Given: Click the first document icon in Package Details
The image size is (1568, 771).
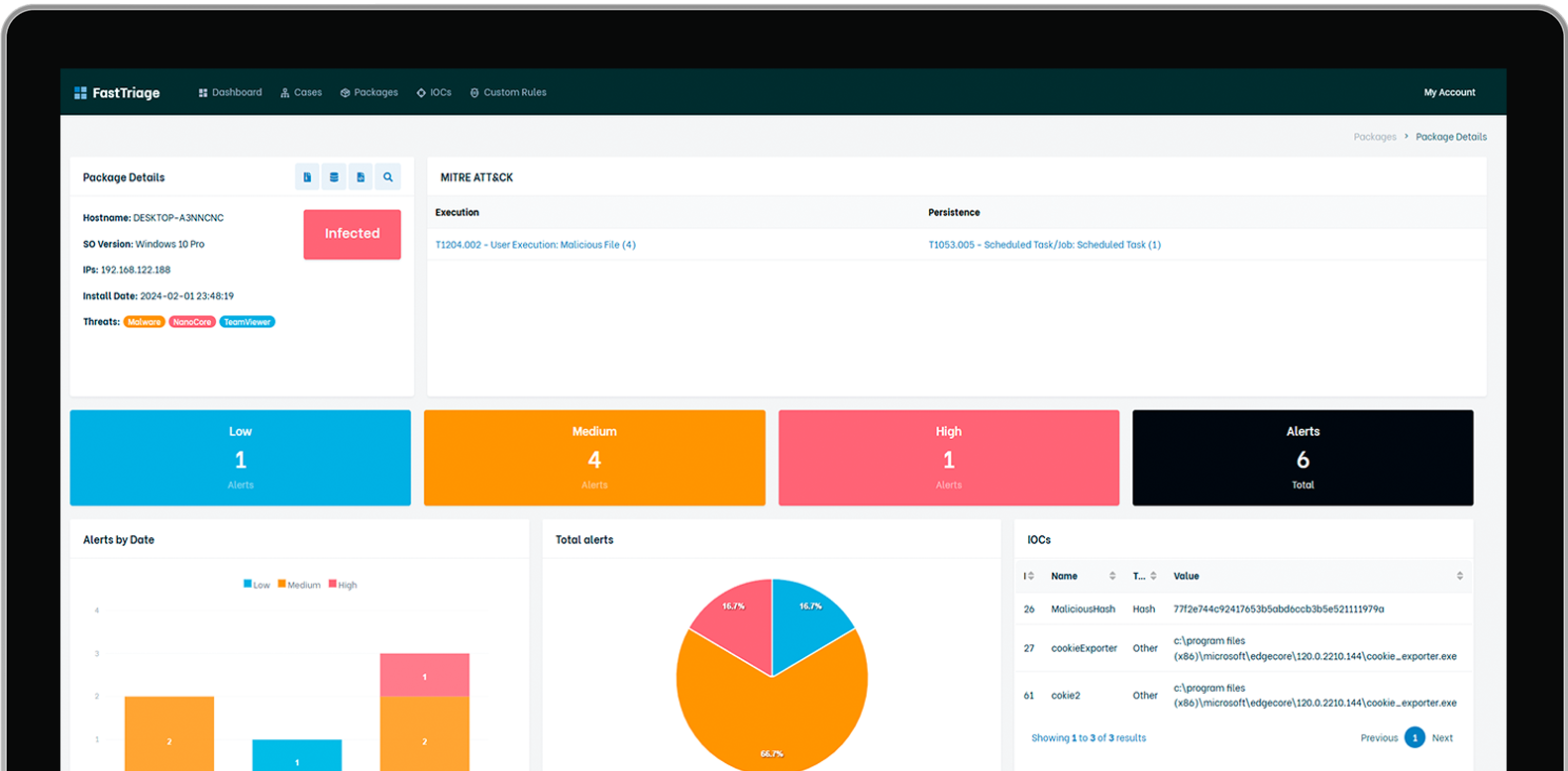Looking at the screenshot, I should [x=307, y=177].
